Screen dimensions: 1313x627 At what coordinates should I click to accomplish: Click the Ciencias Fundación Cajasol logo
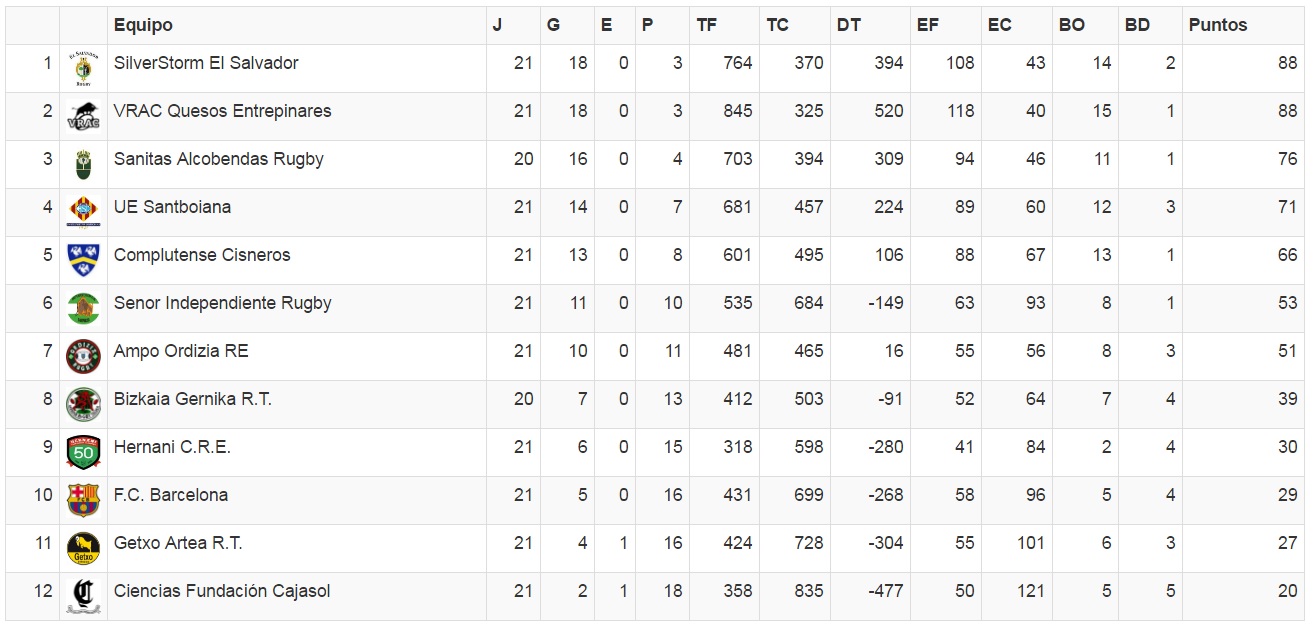click(83, 596)
